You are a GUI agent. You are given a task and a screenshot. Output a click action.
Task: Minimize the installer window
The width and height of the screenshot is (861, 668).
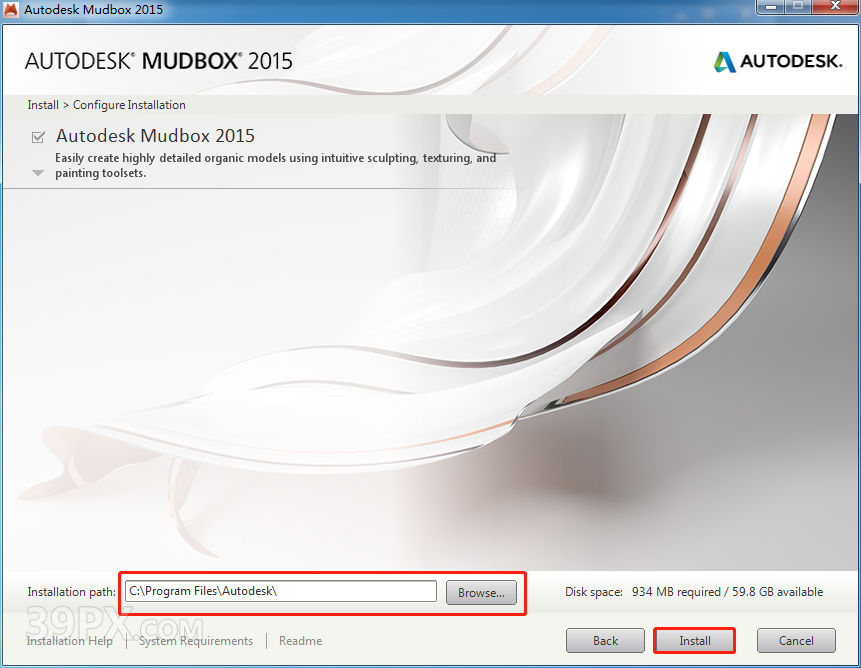770,8
